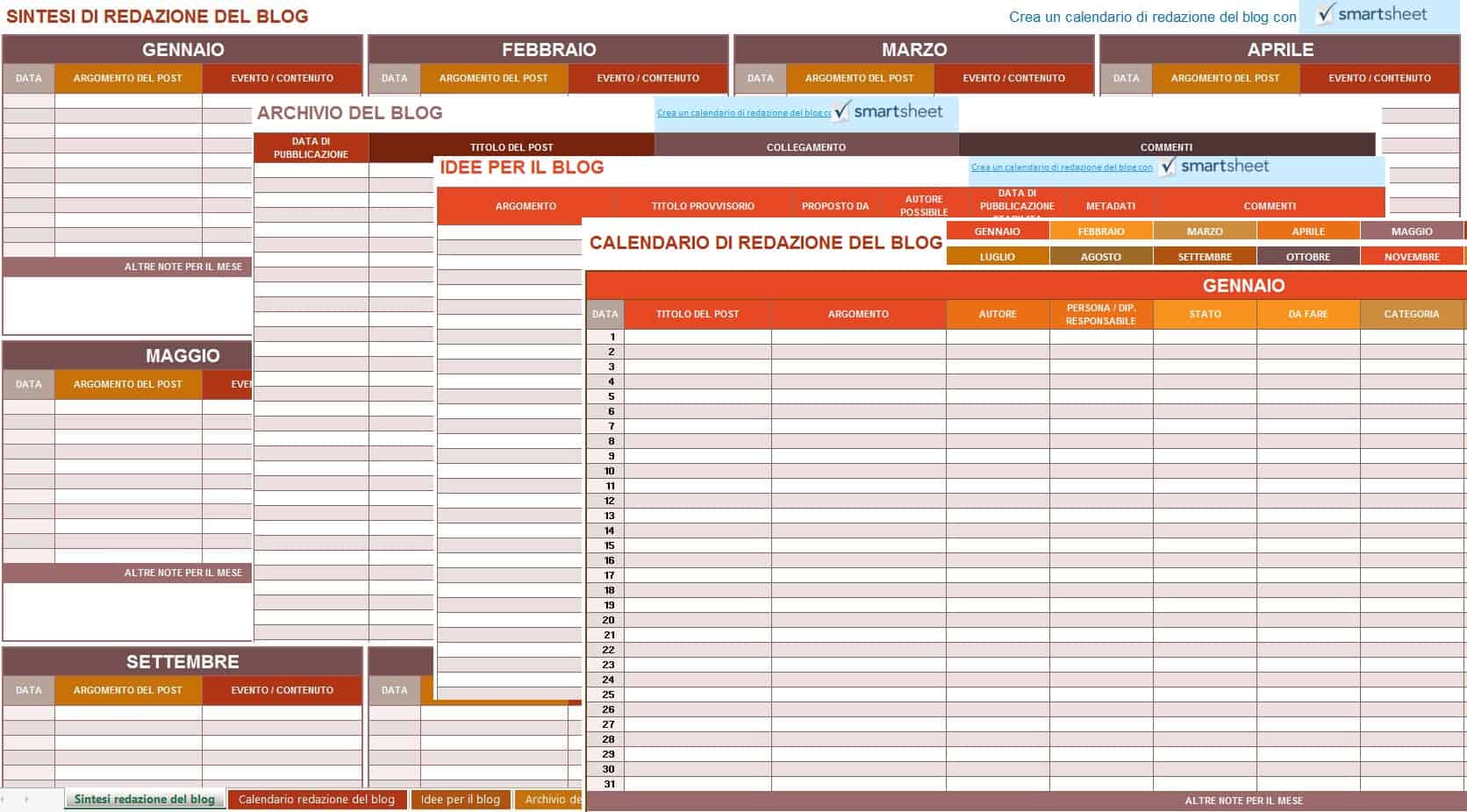The image size is (1467, 812).
Task: Select the TITOLO DEL POST column header in calendar
Action: tap(698, 314)
